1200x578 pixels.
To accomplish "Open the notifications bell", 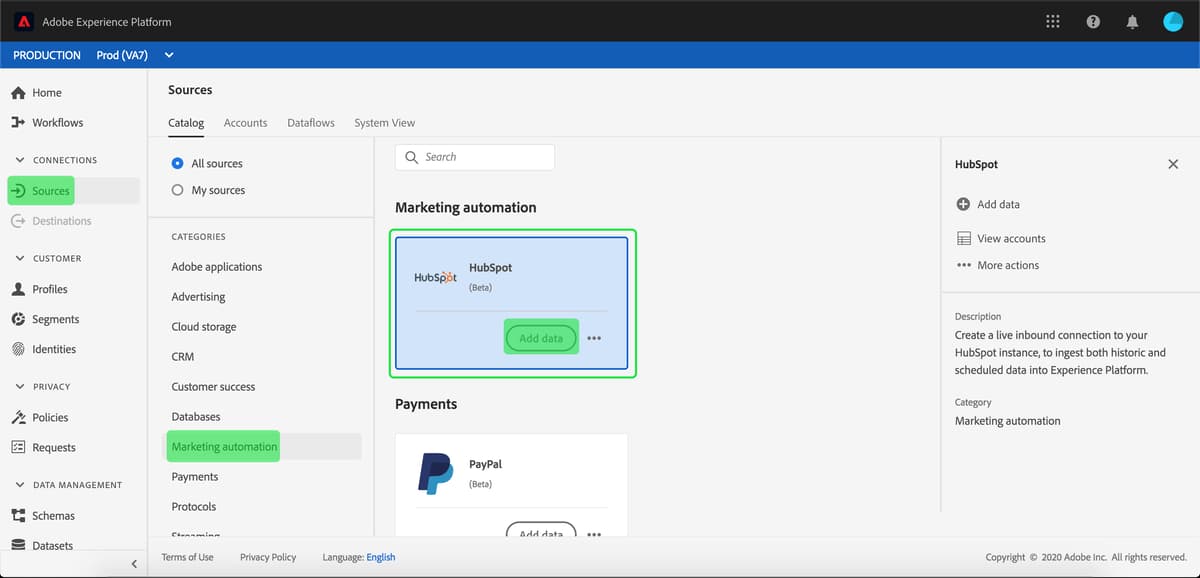I will pyautogui.click(x=1132, y=21).
